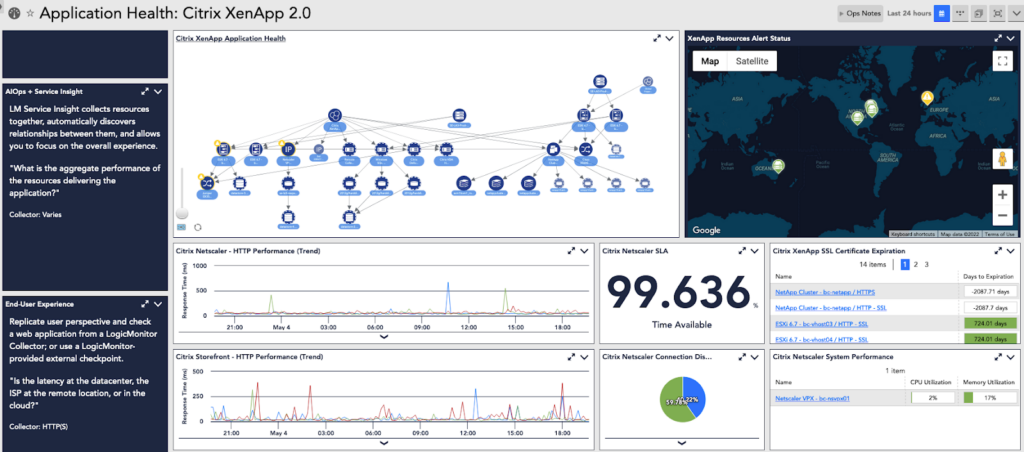Open SSL Certificate Expiration widget menu chevron

[1011, 250]
